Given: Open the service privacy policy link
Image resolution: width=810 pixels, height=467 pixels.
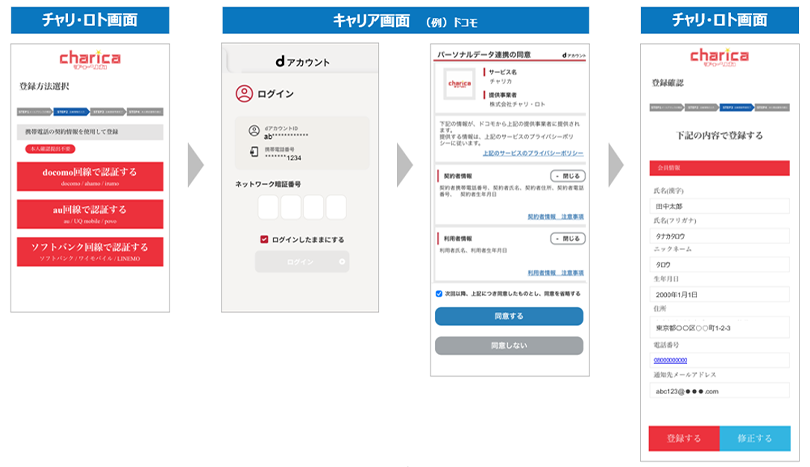Looking at the screenshot, I should point(533,153).
